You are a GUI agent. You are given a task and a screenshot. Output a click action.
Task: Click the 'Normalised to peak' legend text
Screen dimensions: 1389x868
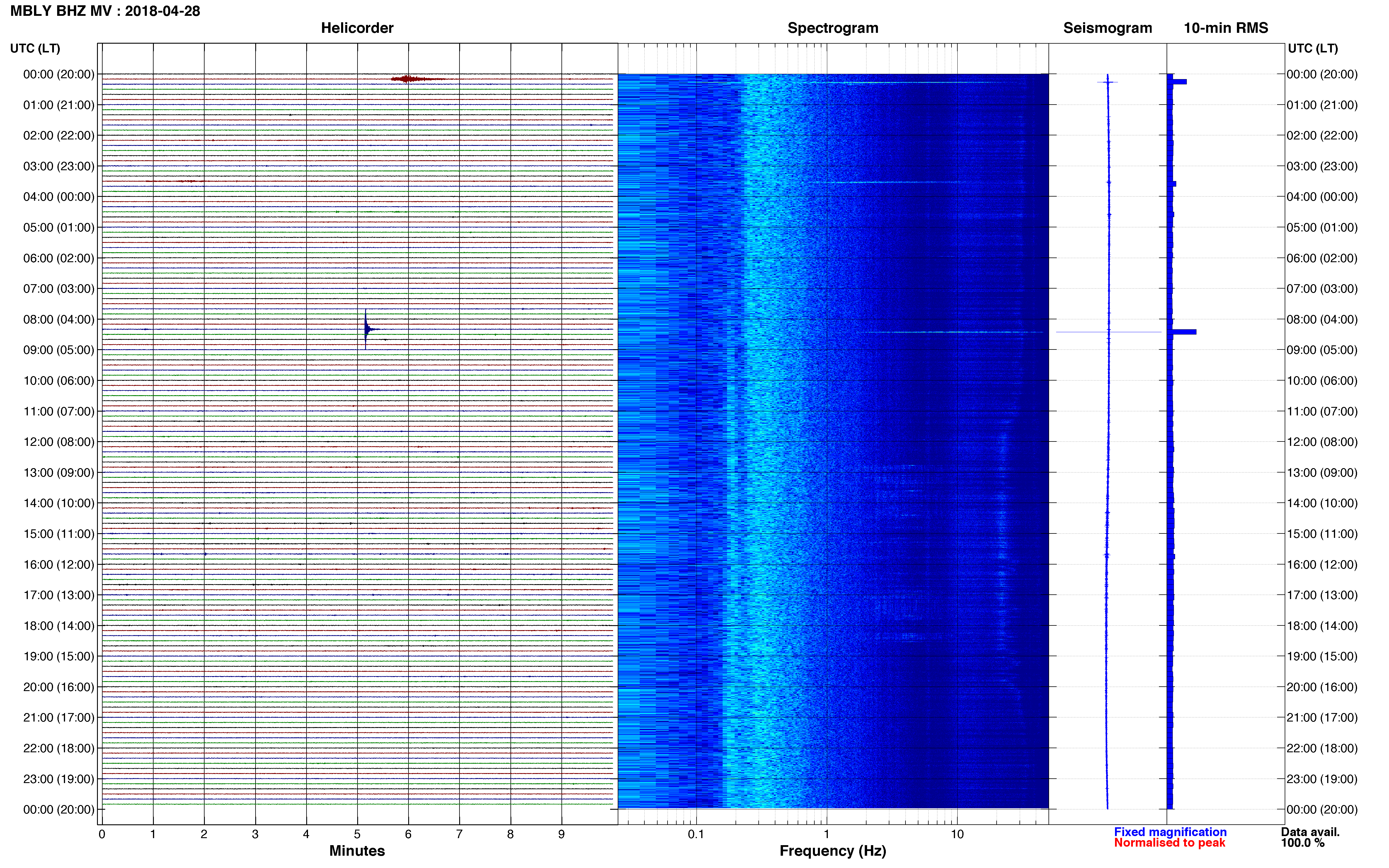click(1170, 843)
